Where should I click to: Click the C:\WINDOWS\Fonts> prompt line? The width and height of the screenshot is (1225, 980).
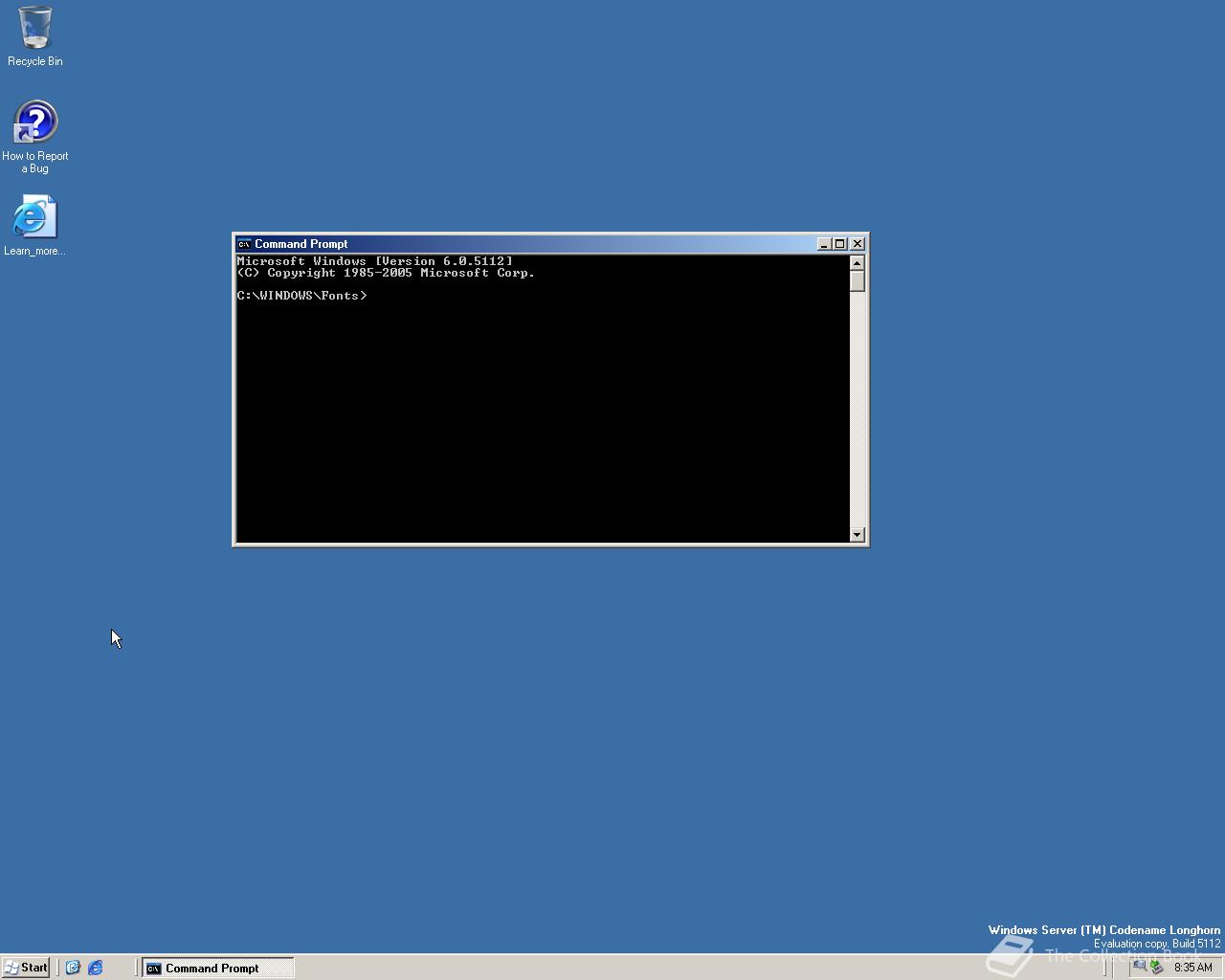point(302,296)
